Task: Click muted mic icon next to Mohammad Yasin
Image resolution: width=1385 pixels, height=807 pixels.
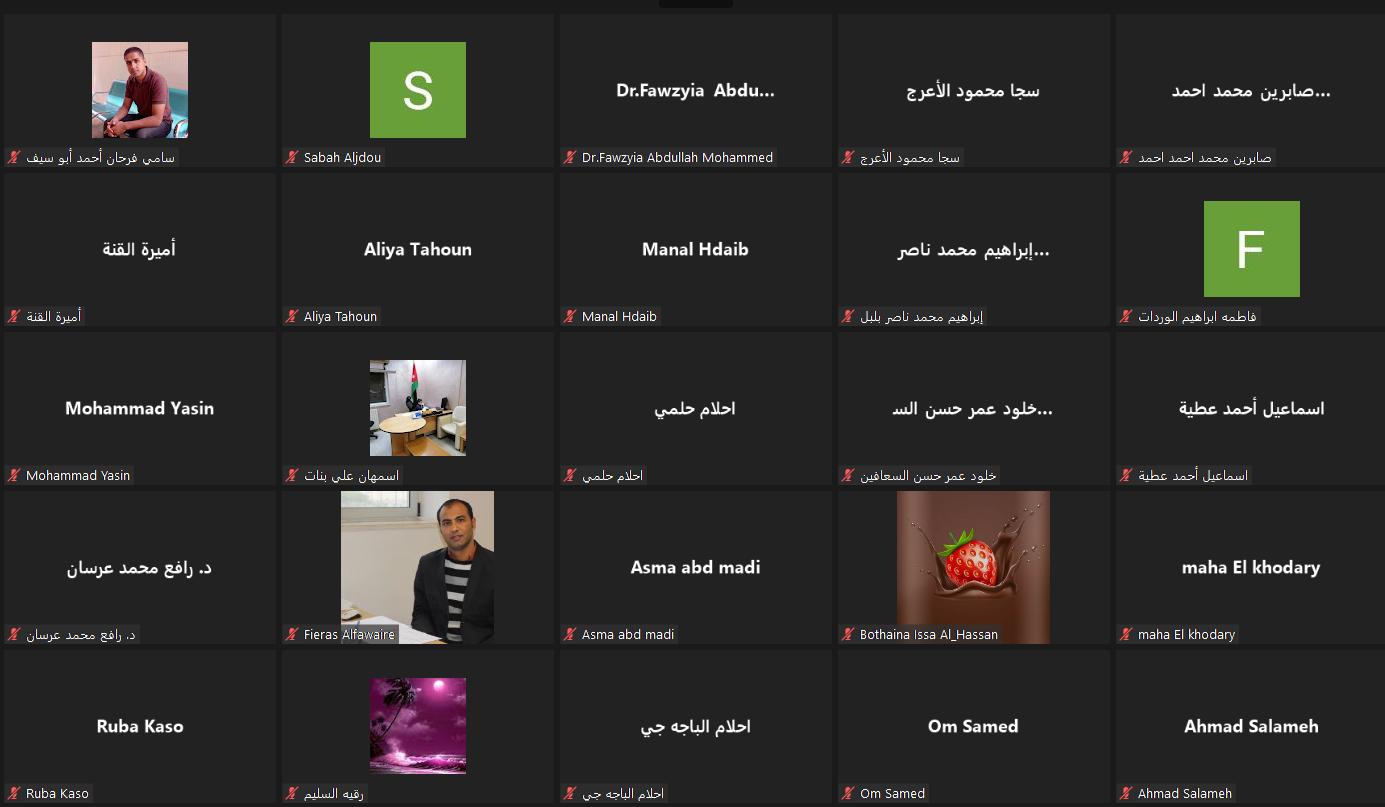Action: pyautogui.click(x=14, y=475)
